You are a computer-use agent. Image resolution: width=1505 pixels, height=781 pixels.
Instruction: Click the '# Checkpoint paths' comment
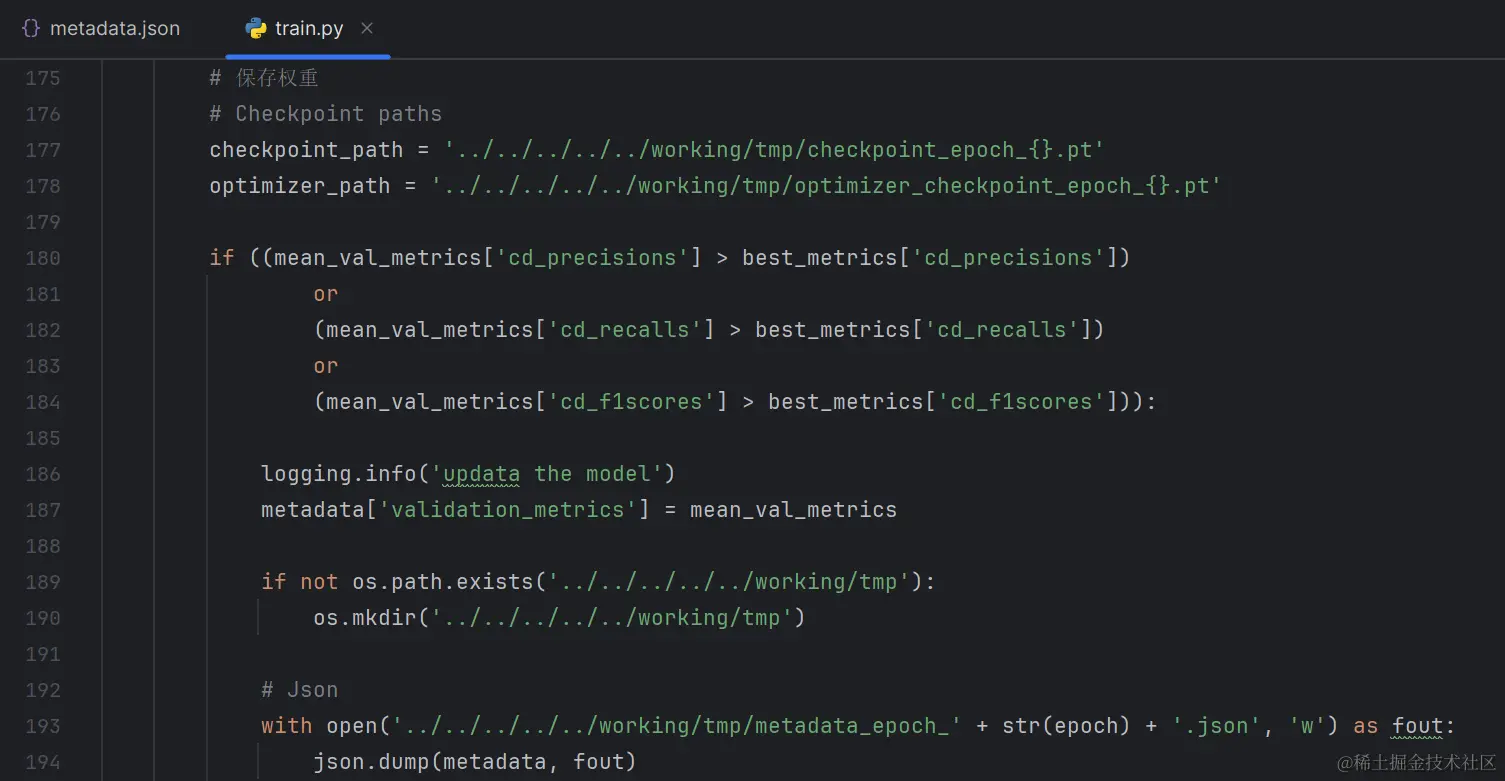(325, 114)
